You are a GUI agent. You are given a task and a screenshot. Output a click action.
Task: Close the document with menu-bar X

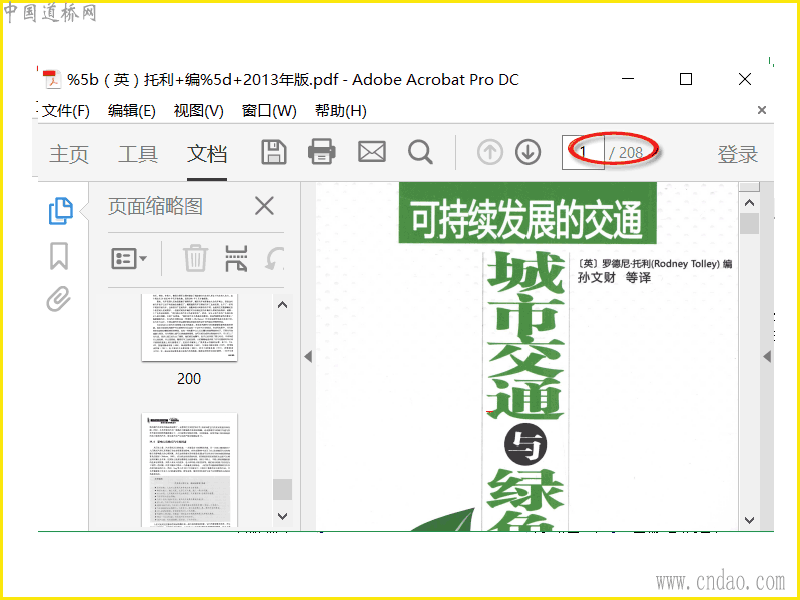point(762,110)
